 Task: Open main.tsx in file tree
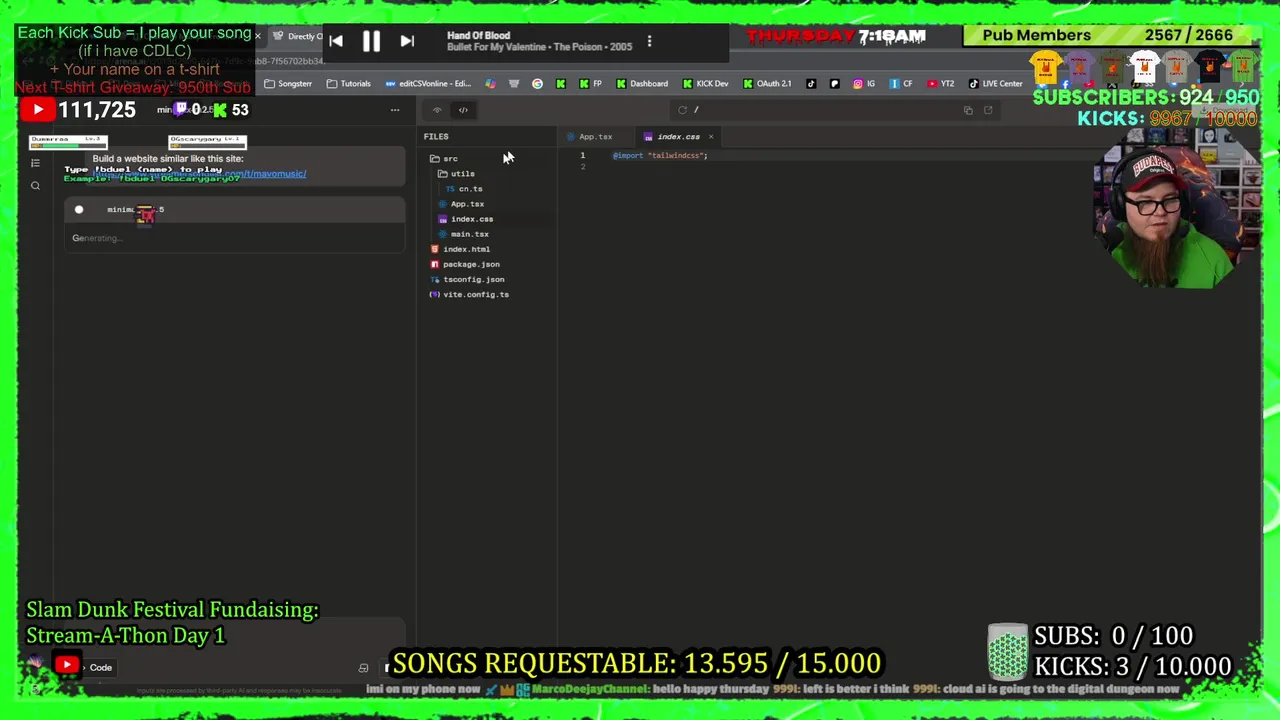click(463, 234)
